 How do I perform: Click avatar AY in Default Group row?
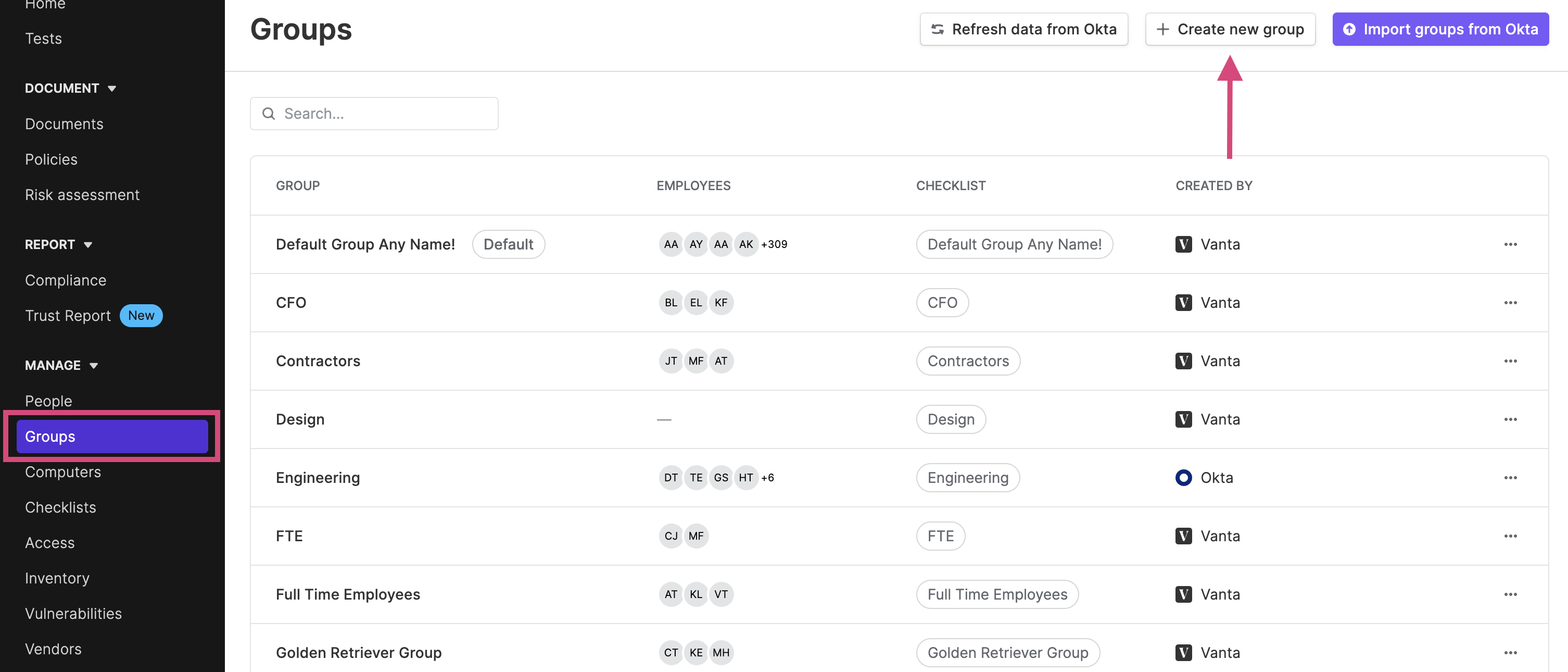coord(696,244)
